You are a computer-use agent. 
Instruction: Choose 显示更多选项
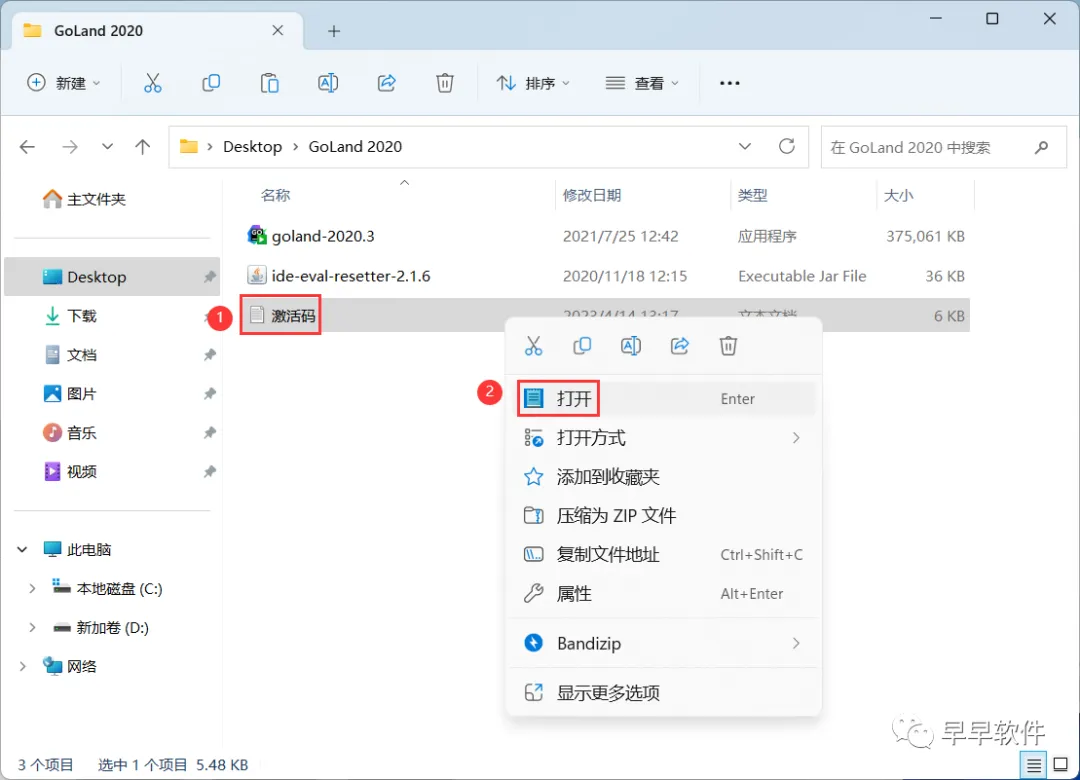665,692
